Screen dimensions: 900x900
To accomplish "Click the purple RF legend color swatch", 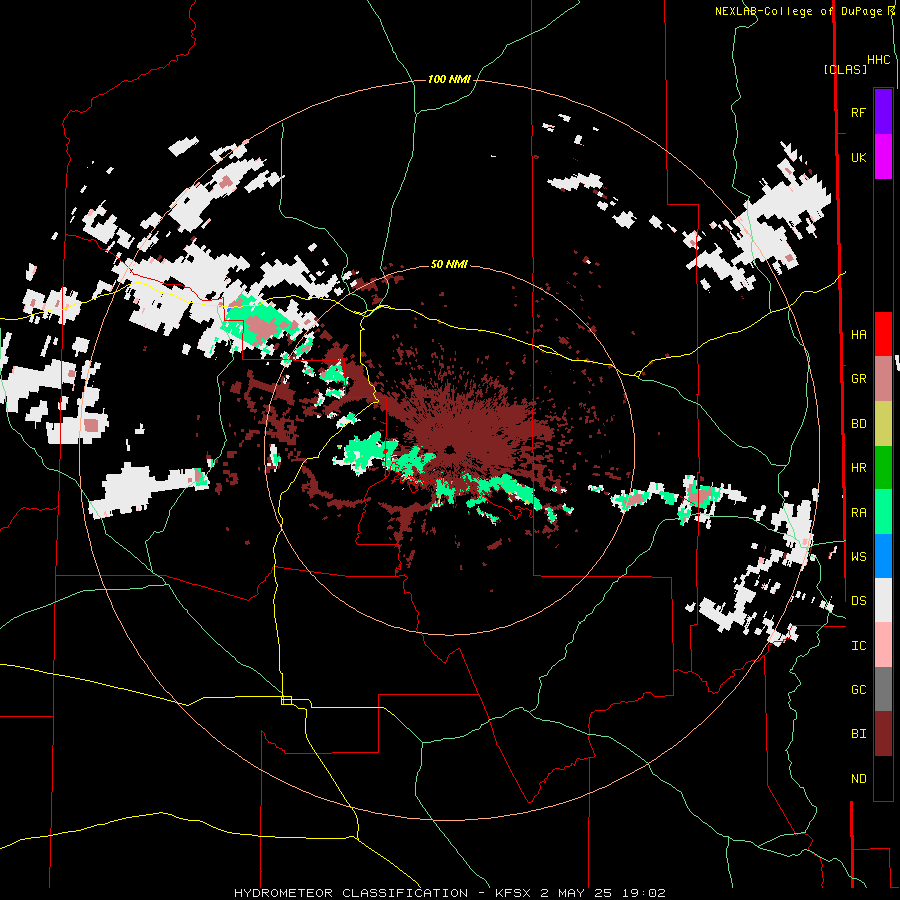I will pos(883,112).
